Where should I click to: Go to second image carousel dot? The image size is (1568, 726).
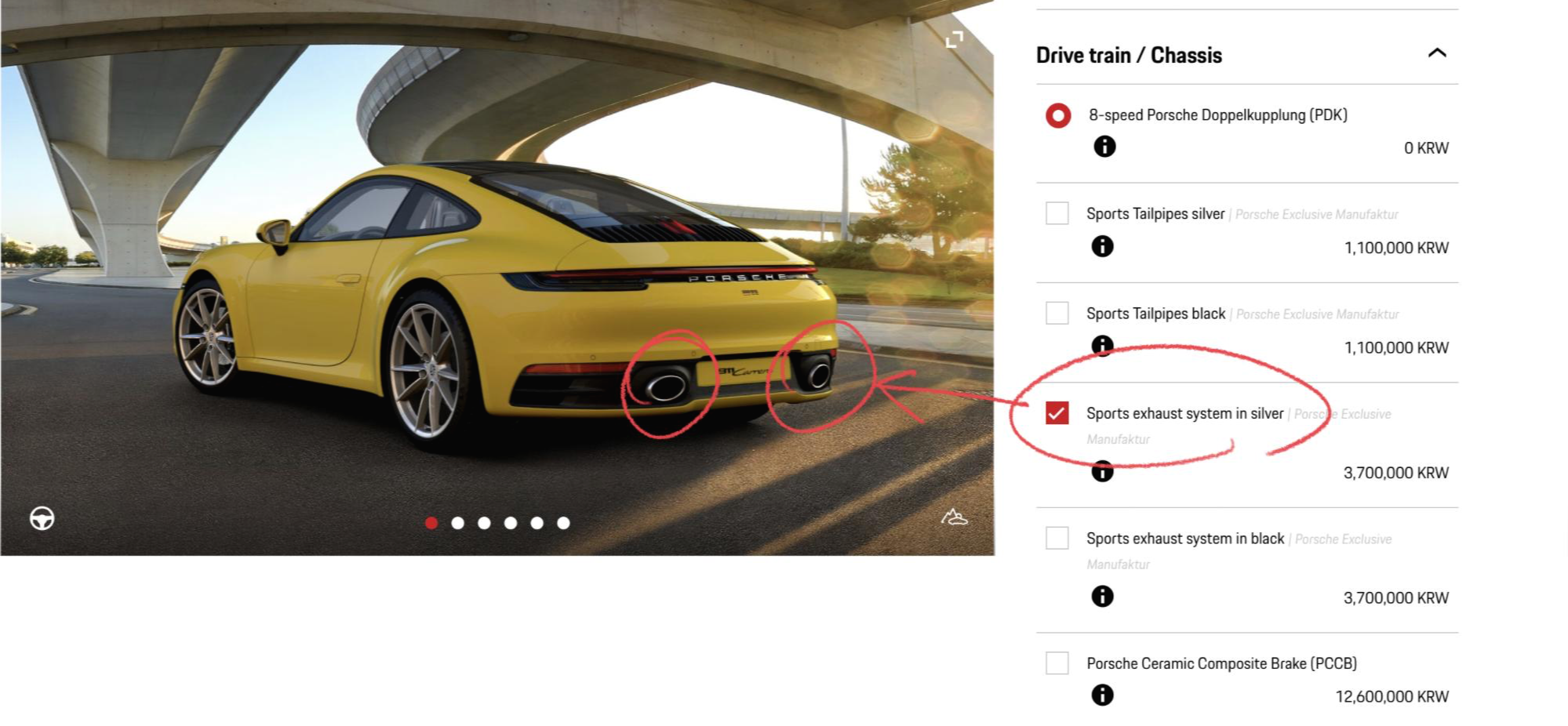click(458, 523)
